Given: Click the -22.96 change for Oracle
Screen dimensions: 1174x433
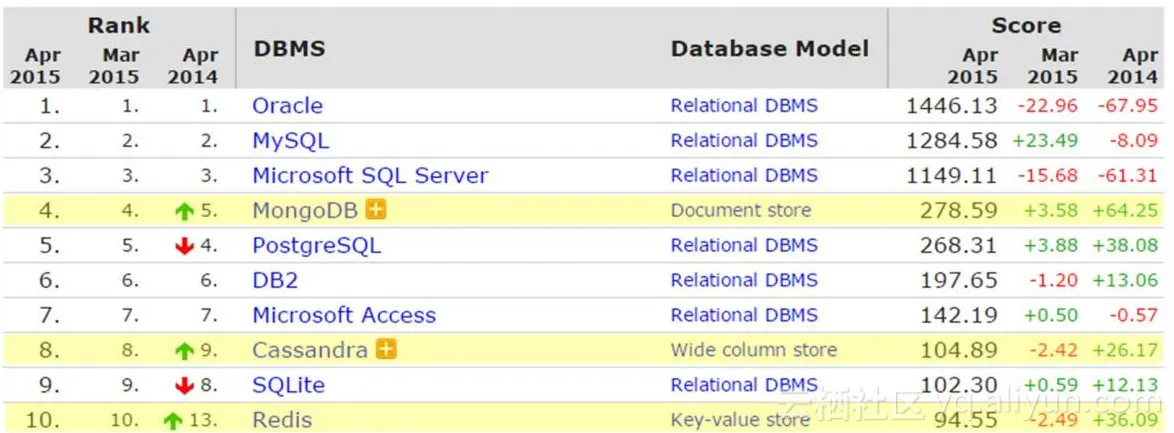Looking at the screenshot, I should point(1047,106).
